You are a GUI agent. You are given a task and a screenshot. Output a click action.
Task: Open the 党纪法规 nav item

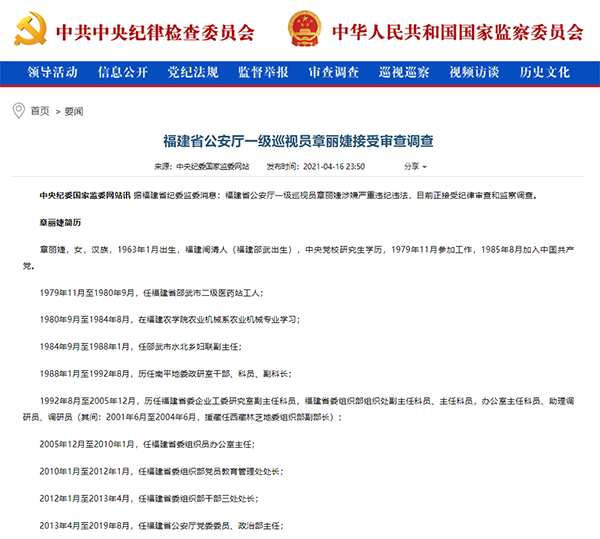coord(193,73)
